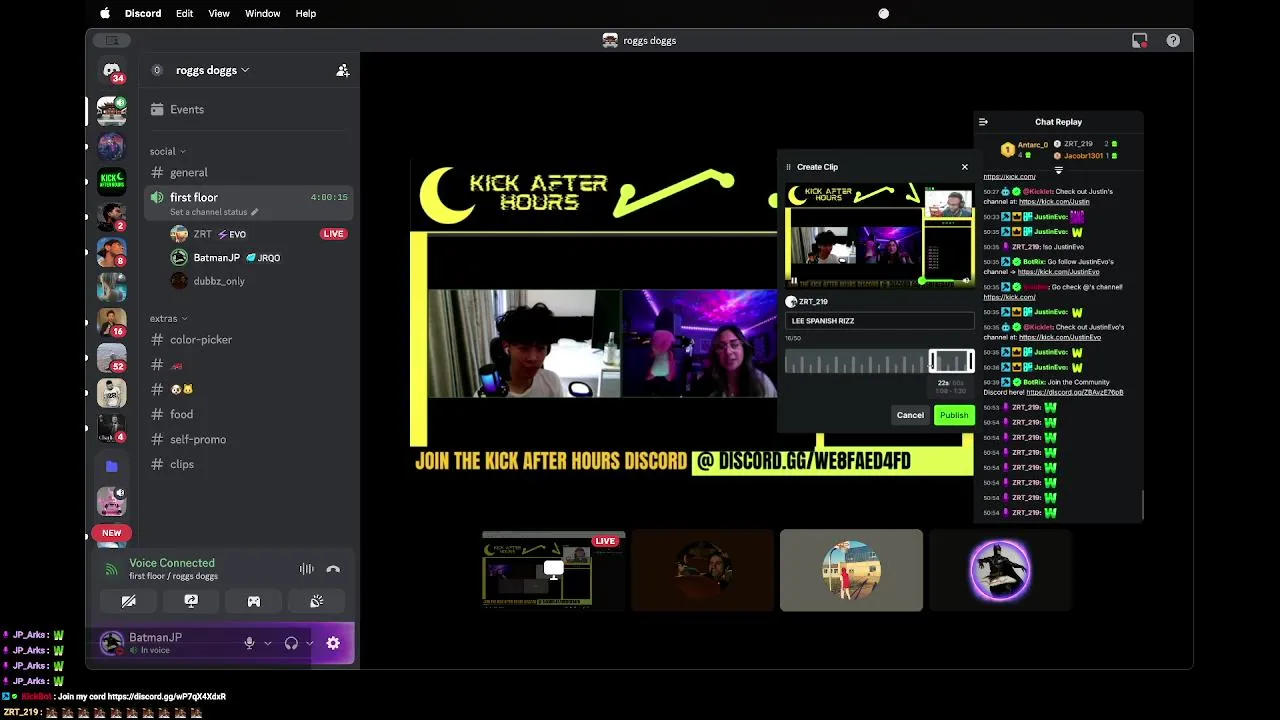Image resolution: width=1280 pixels, height=720 pixels.
Task: Collapse the extras category
Action: (168, 318)
